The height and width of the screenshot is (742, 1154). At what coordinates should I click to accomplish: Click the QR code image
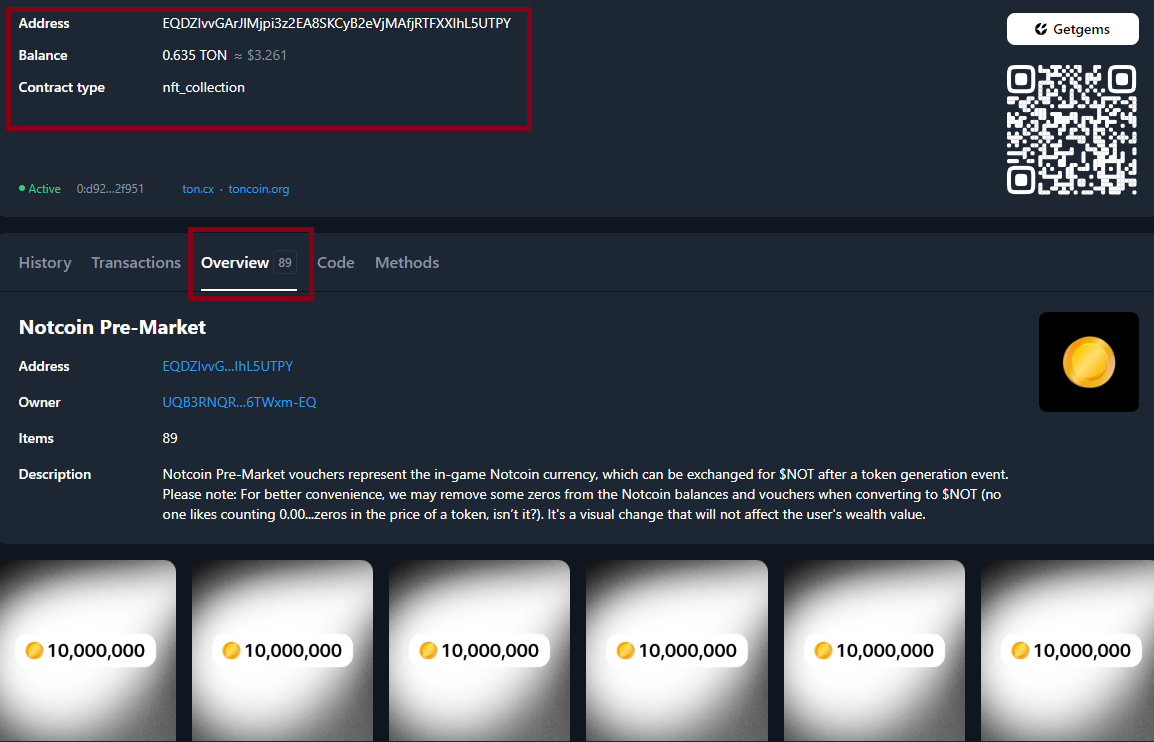coord(1072,130)
